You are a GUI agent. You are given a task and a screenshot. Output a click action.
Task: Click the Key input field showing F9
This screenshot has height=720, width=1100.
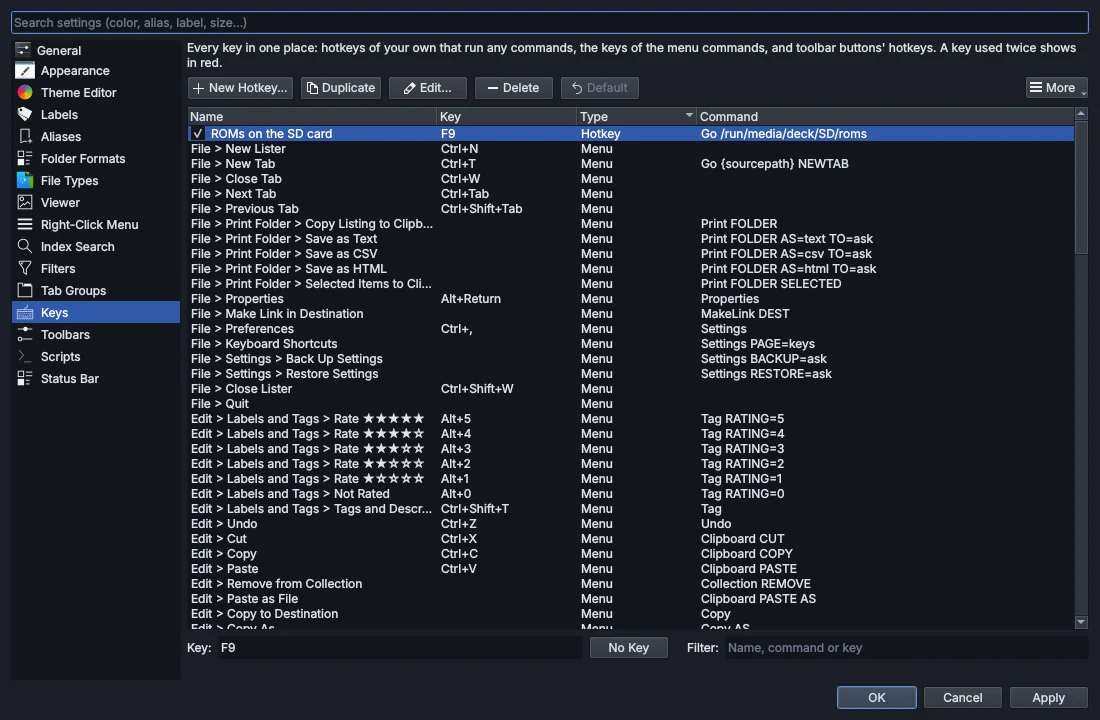pos(398,648)
